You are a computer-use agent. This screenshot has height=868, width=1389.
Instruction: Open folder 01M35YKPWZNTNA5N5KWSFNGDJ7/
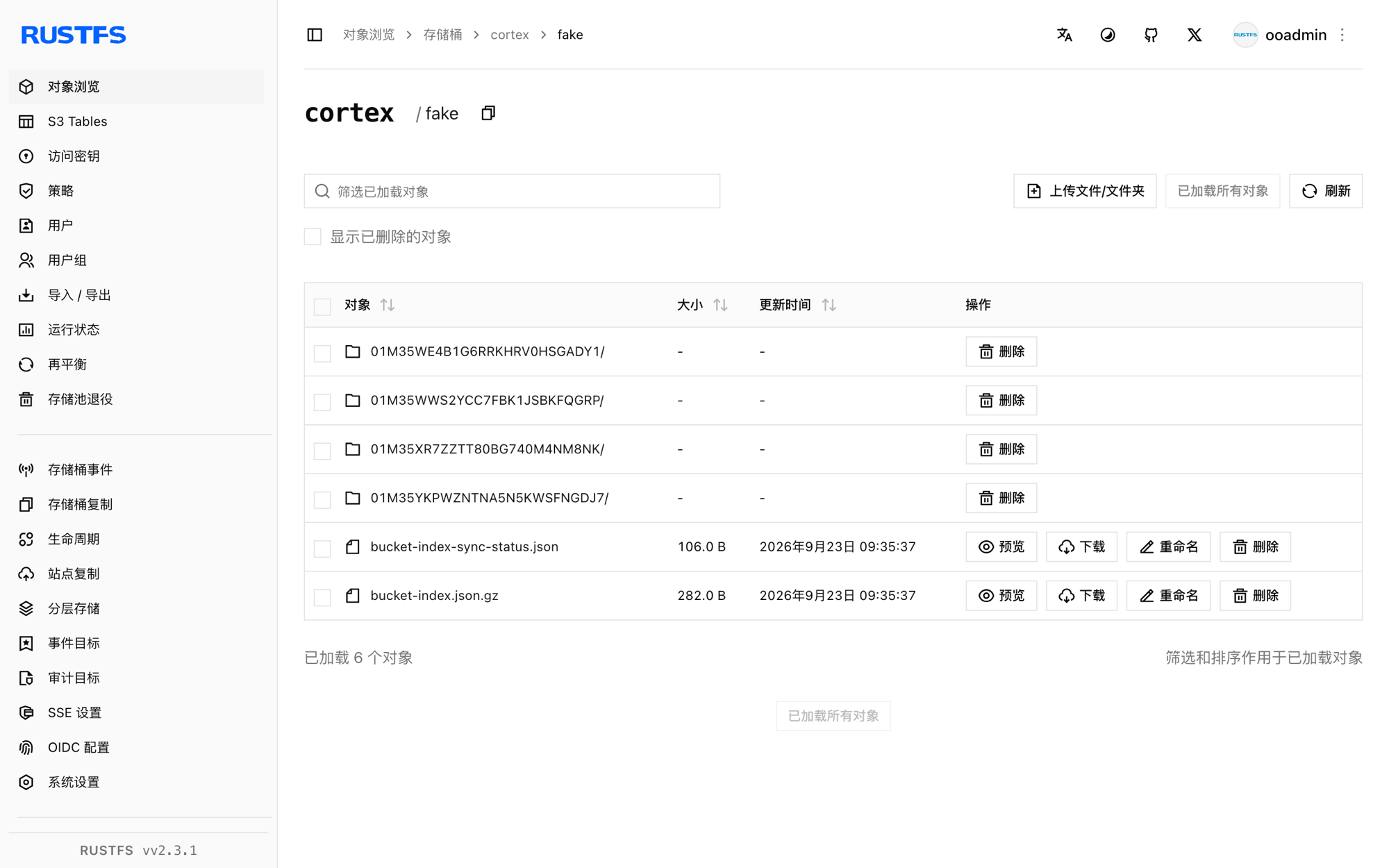pyautogui.click(x=489, y=498)
